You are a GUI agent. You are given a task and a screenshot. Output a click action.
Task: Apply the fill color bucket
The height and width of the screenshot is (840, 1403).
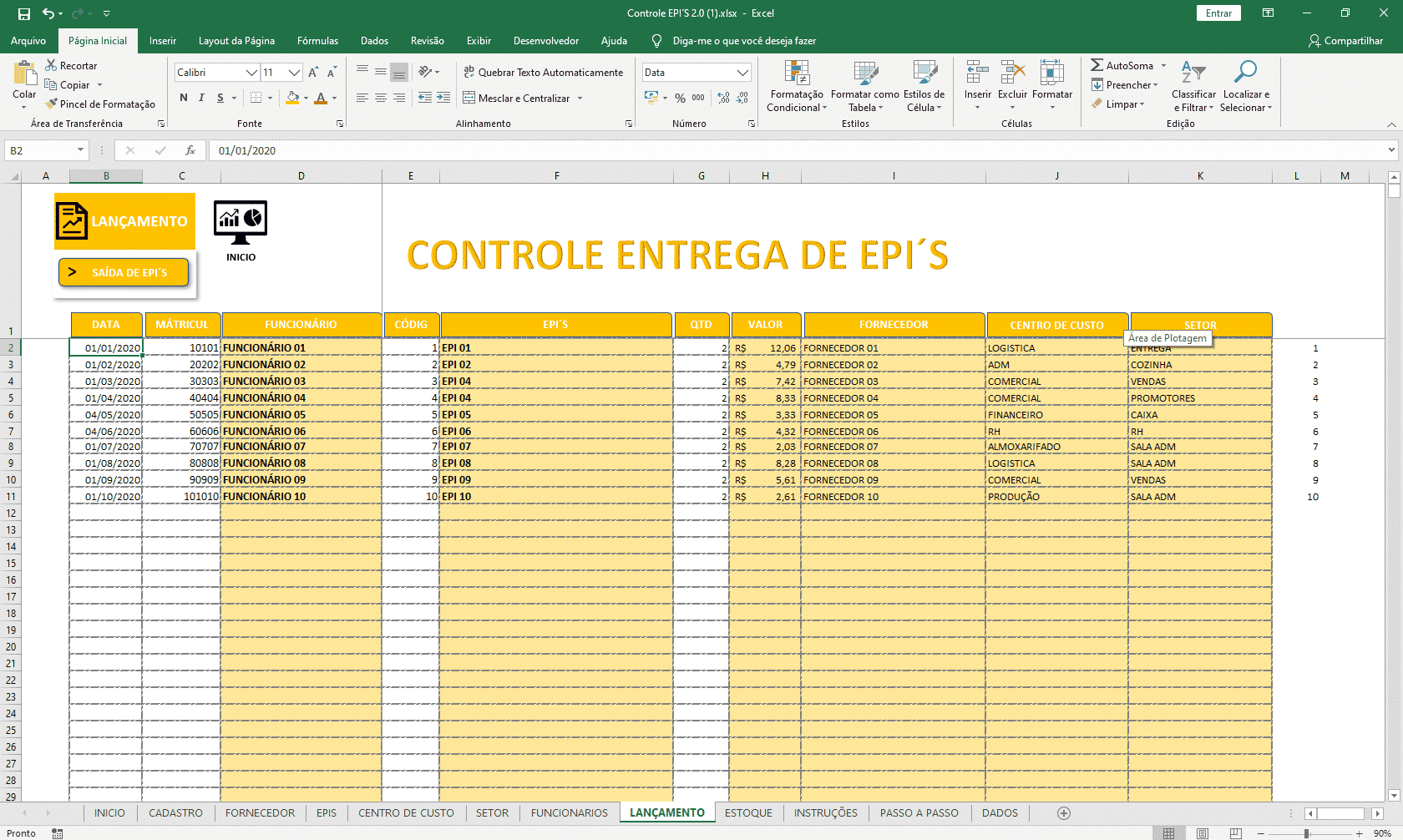292,98
